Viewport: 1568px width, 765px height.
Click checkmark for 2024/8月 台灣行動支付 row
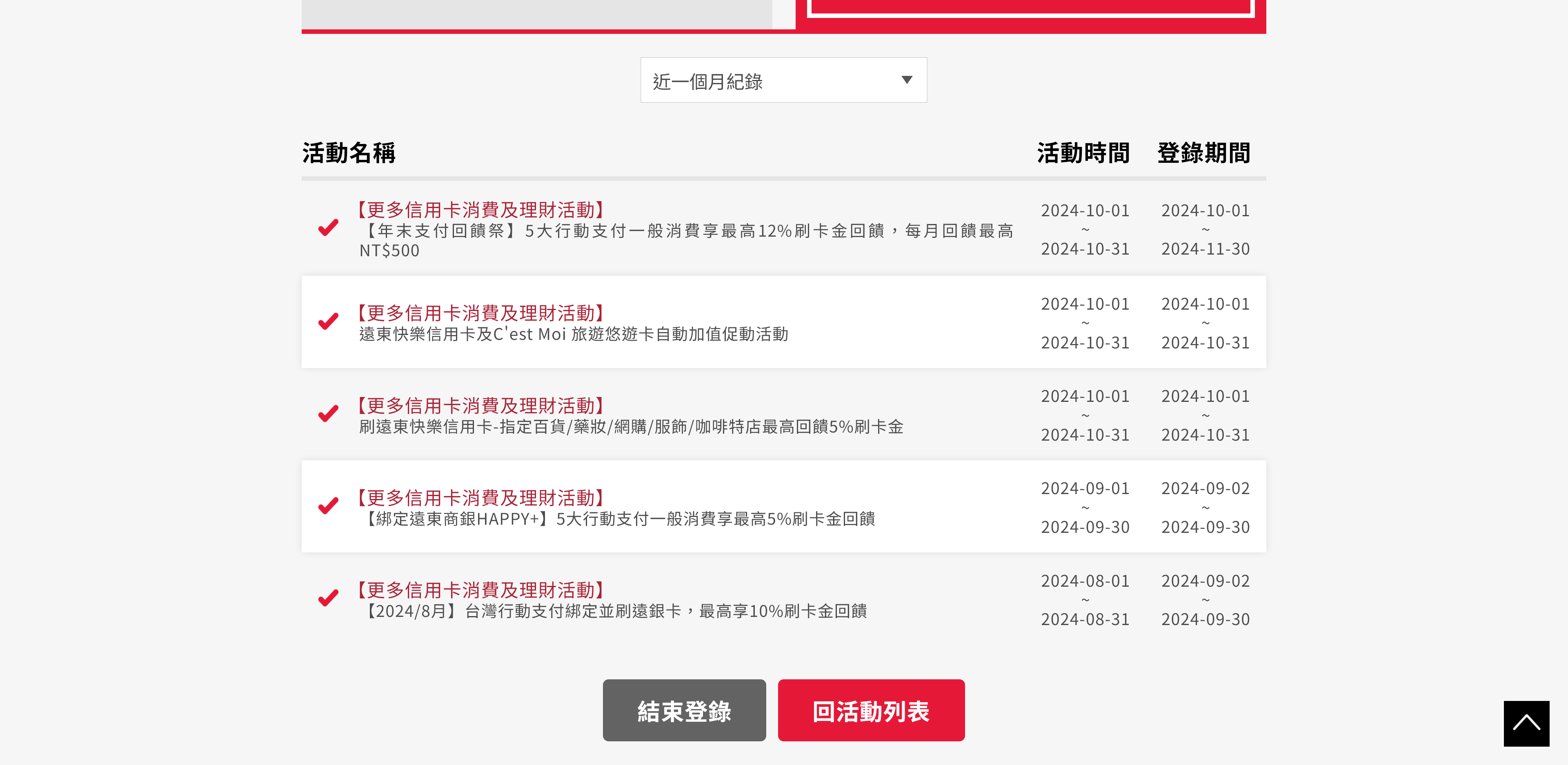[x=328, y=598]
